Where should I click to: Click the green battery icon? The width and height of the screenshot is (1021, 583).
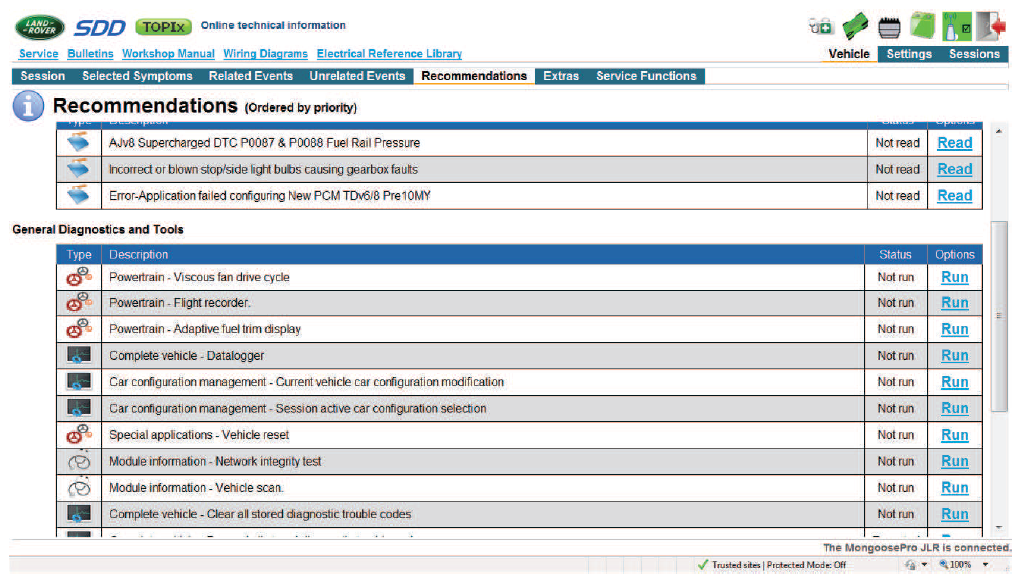922,27
